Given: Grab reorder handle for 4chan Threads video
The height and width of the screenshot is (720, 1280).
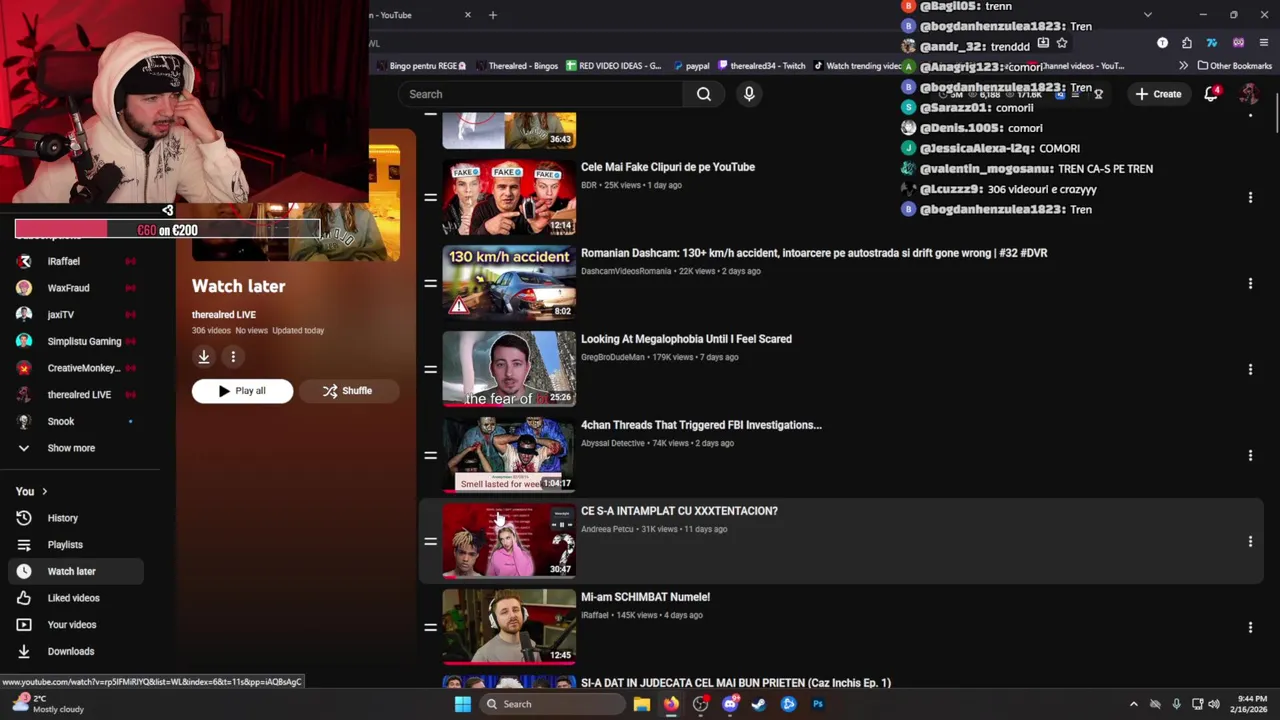Looking at the screenshot, I should 430,456.
